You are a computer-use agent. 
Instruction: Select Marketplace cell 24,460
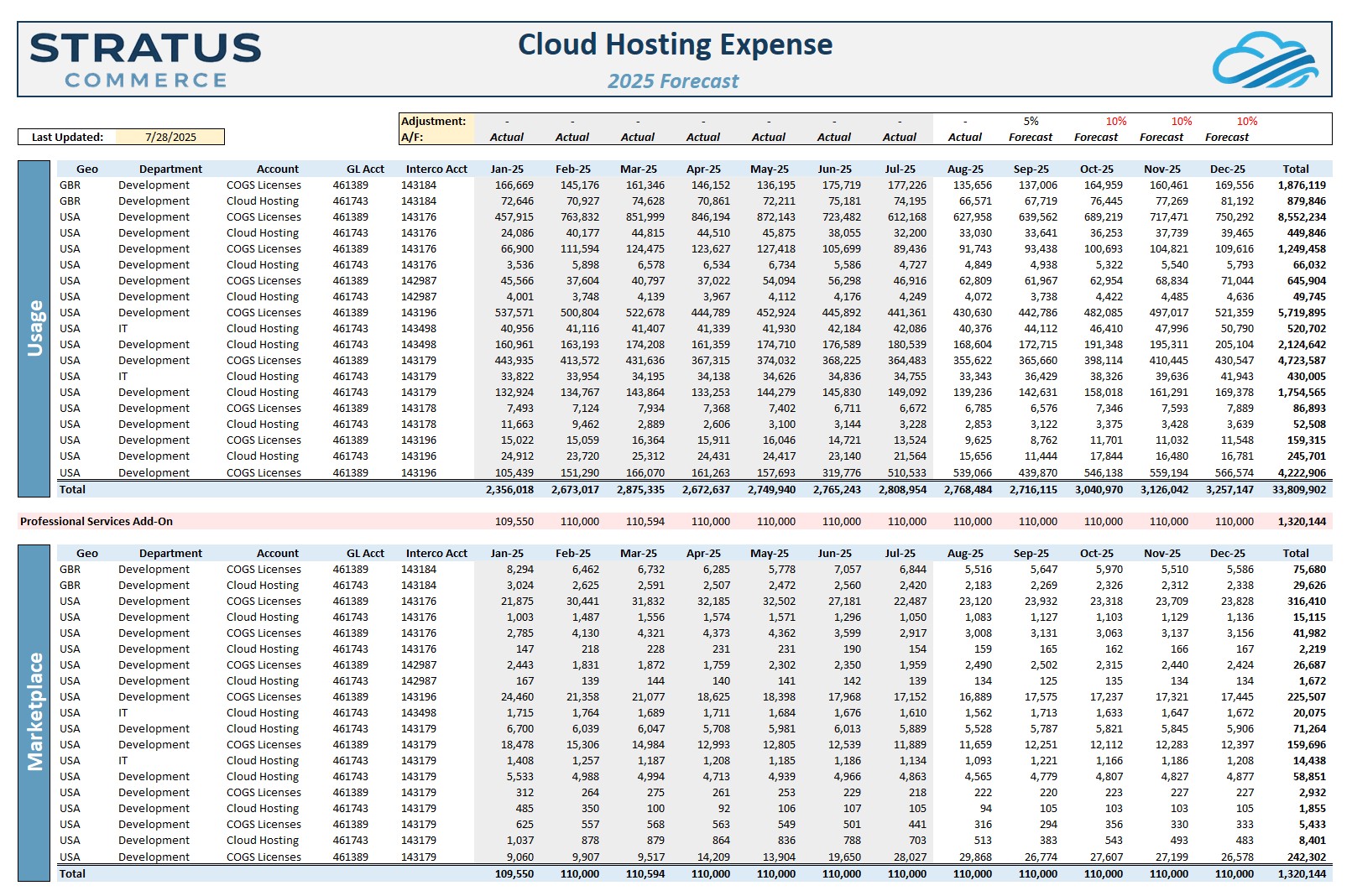coord(517,696)
